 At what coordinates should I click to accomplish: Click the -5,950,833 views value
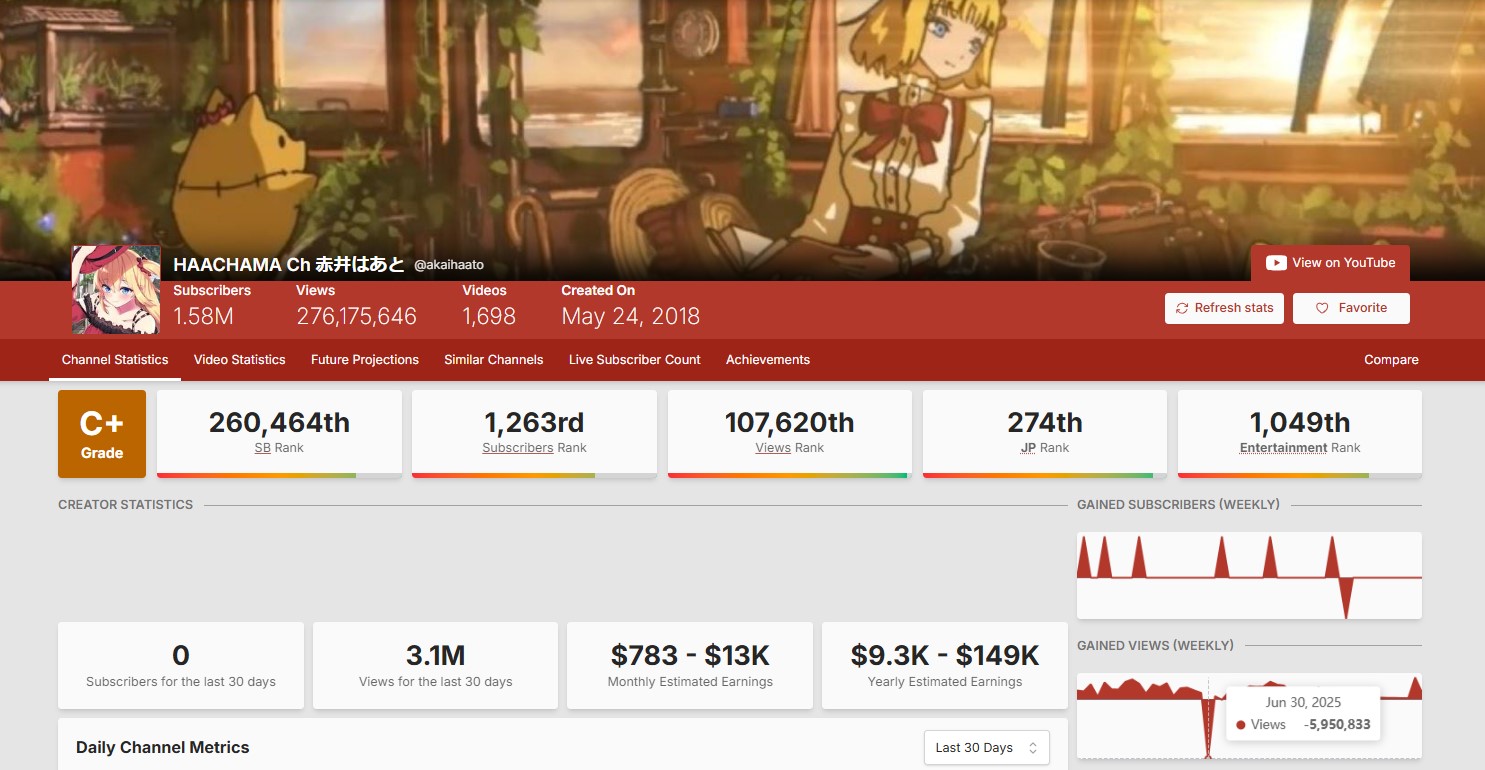[1337, 725]
